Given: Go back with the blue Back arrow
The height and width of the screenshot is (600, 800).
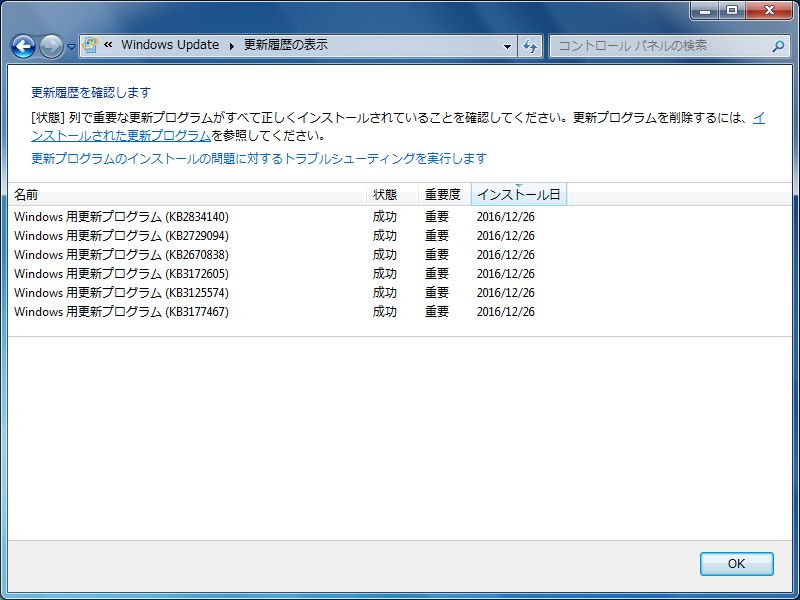Looking at the screenshot, I should click(x=23, y=47).
